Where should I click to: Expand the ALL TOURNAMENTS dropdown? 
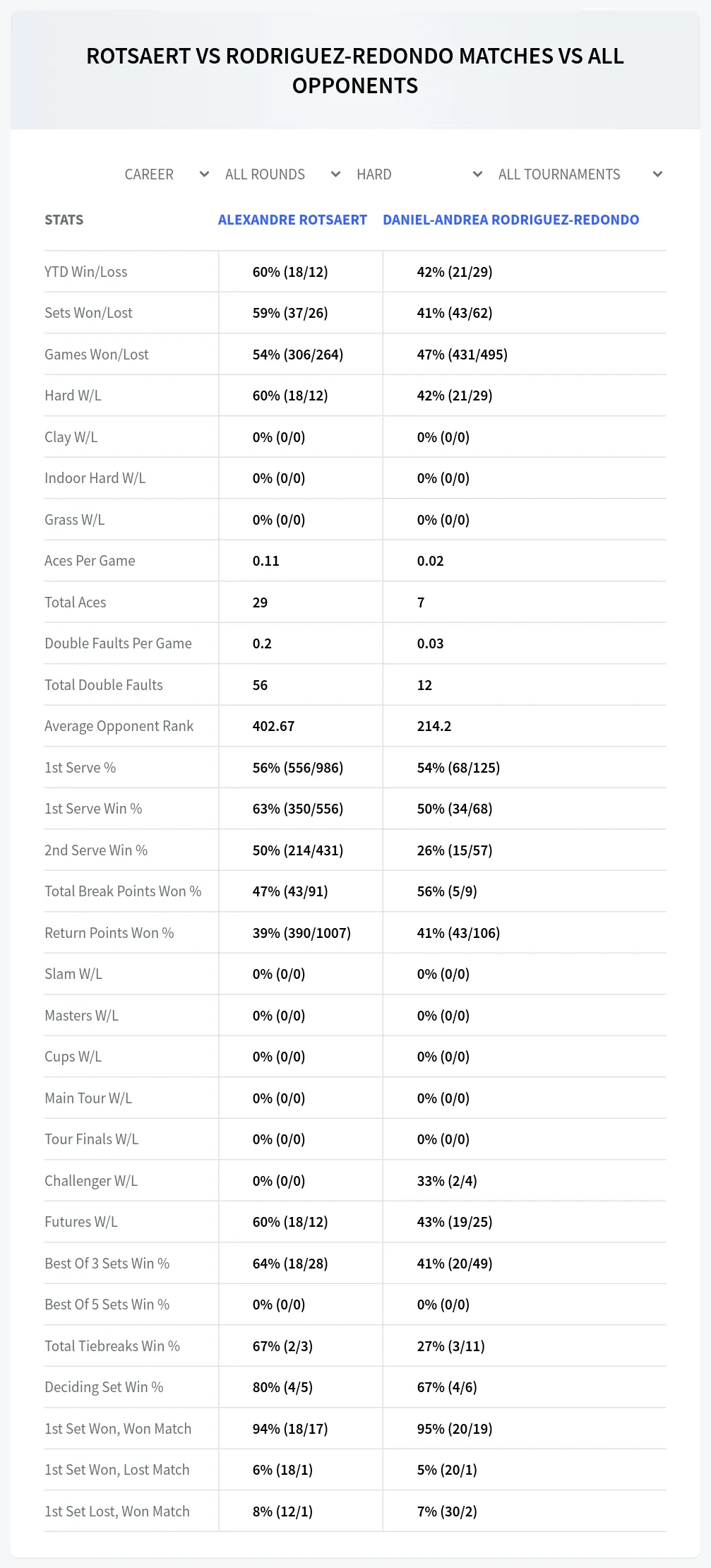coord(580,174)
